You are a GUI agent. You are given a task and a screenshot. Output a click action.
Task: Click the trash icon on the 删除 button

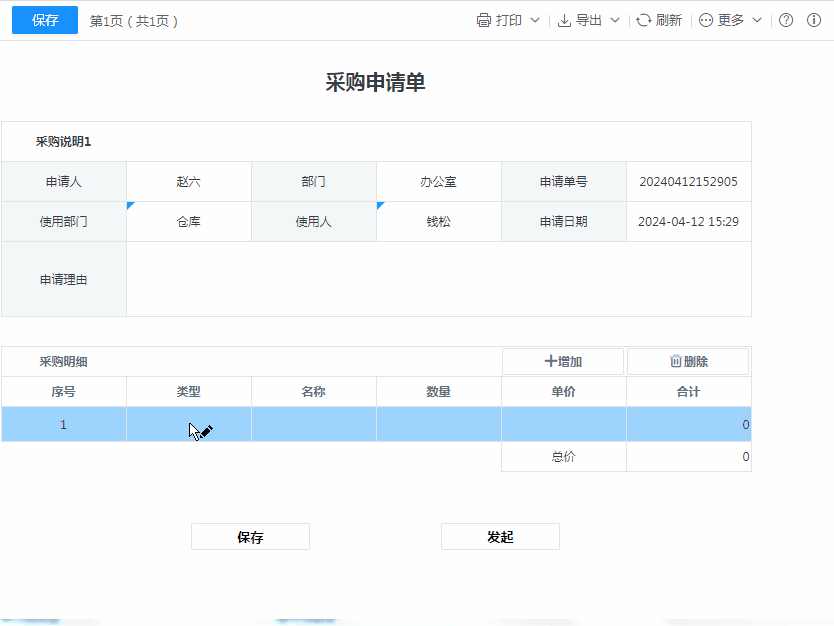click(676, 361)
